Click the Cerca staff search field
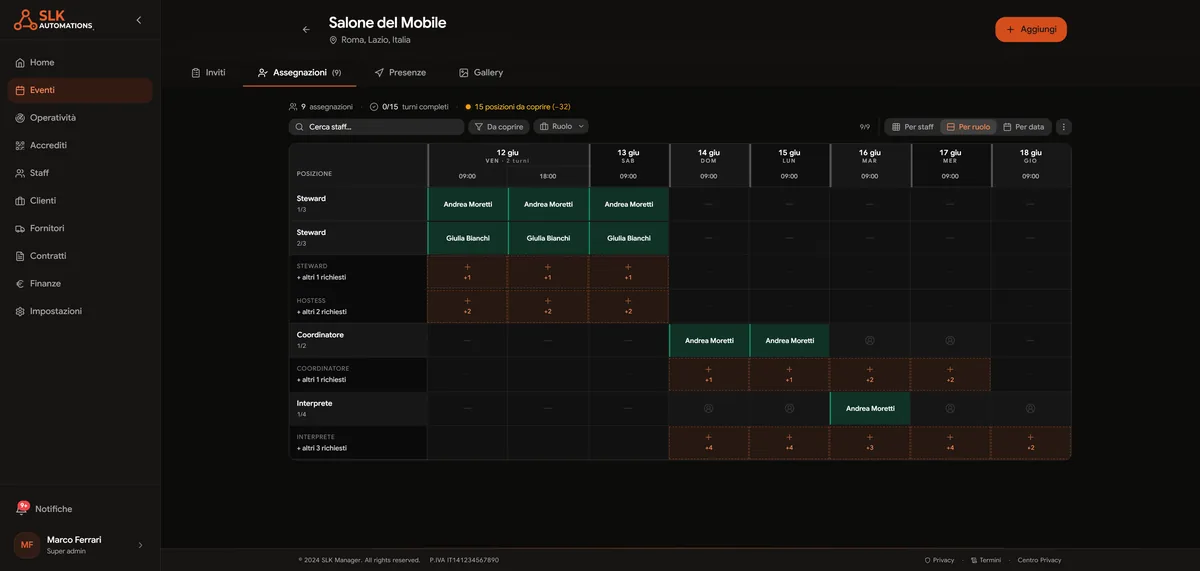This screenshot has width=1200, height=571. [377, 127]
